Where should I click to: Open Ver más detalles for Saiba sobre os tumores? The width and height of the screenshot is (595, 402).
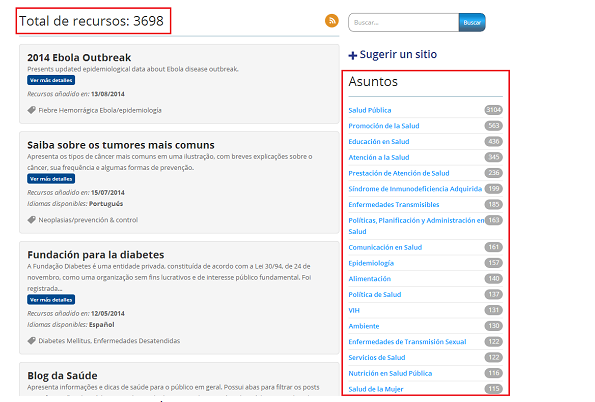[51, 179]
